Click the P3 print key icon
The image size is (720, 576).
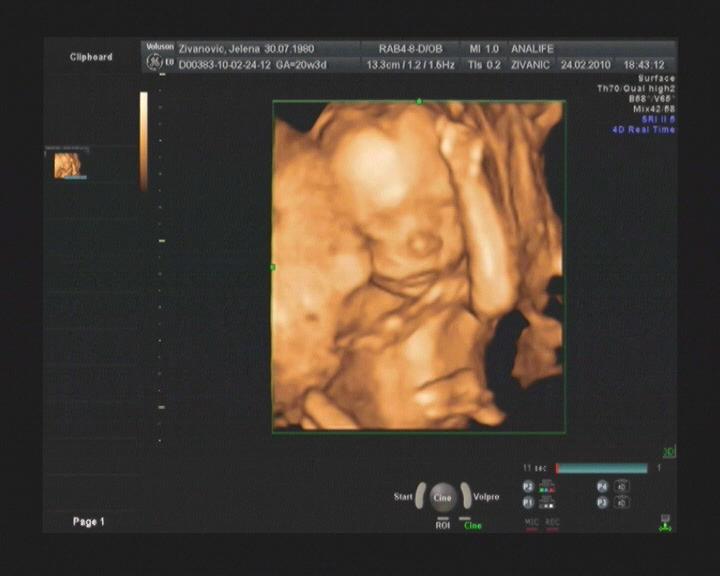coord(603,503)
